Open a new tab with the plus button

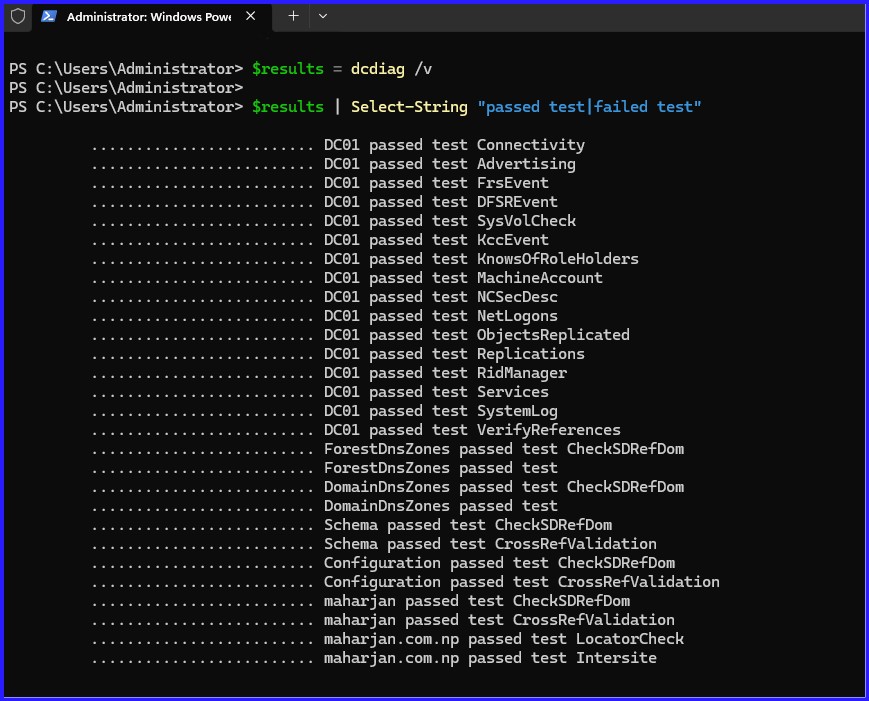(x=293, y=16)
